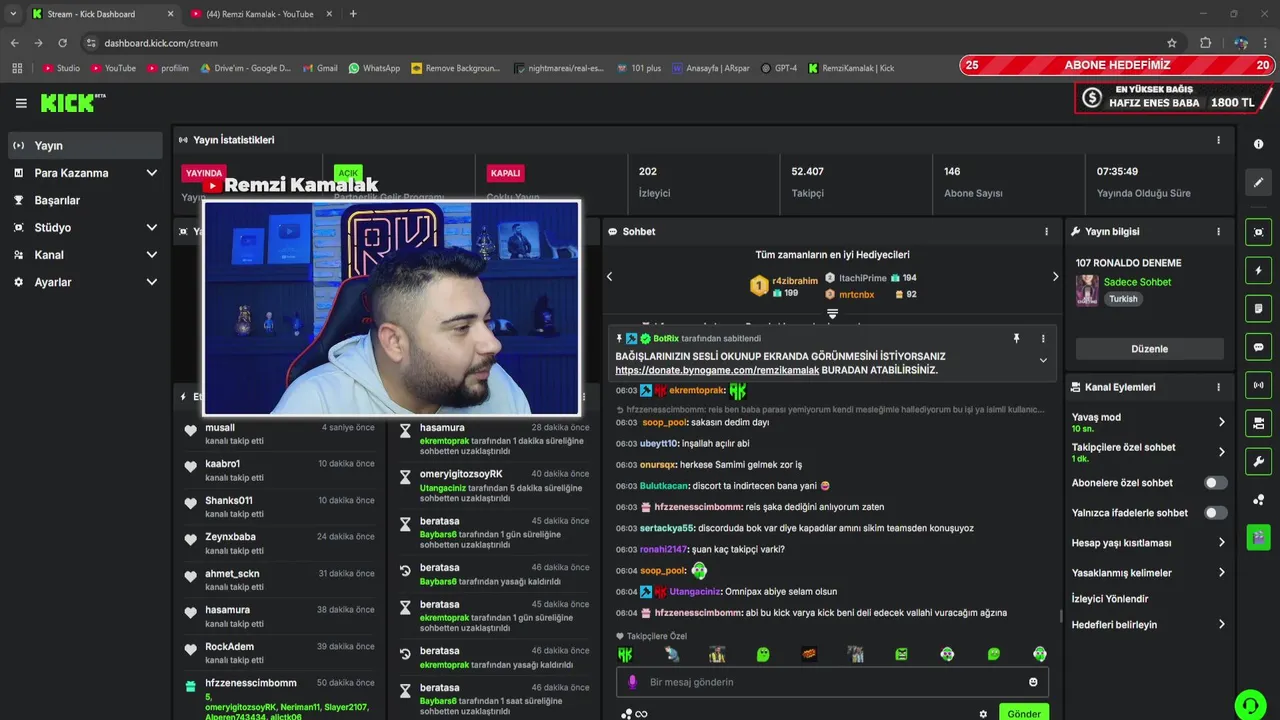This screenshot has height=720, width=1280.
Task: Select Yayın in the left sidebar
Action: (x=84, y=146)
